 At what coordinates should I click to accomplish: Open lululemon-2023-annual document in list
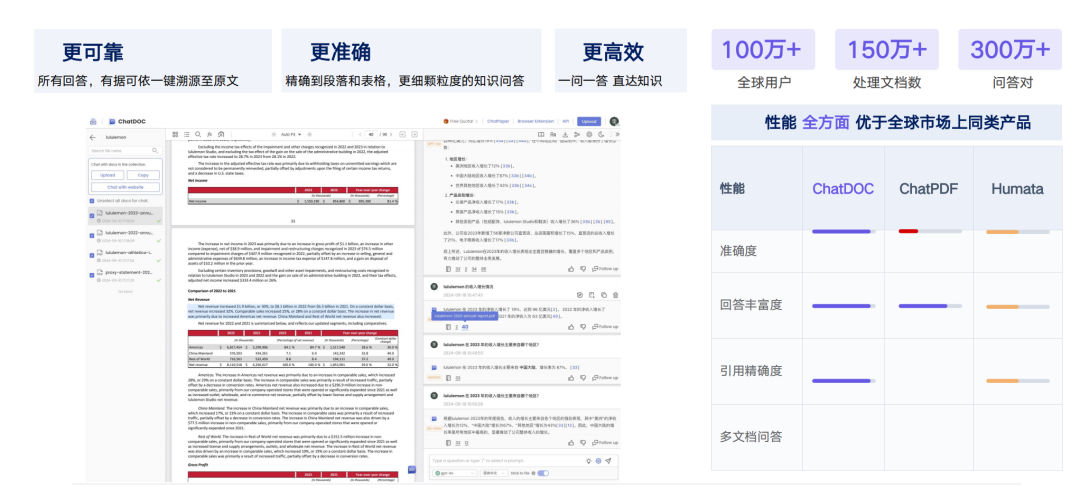pos(125,217)
